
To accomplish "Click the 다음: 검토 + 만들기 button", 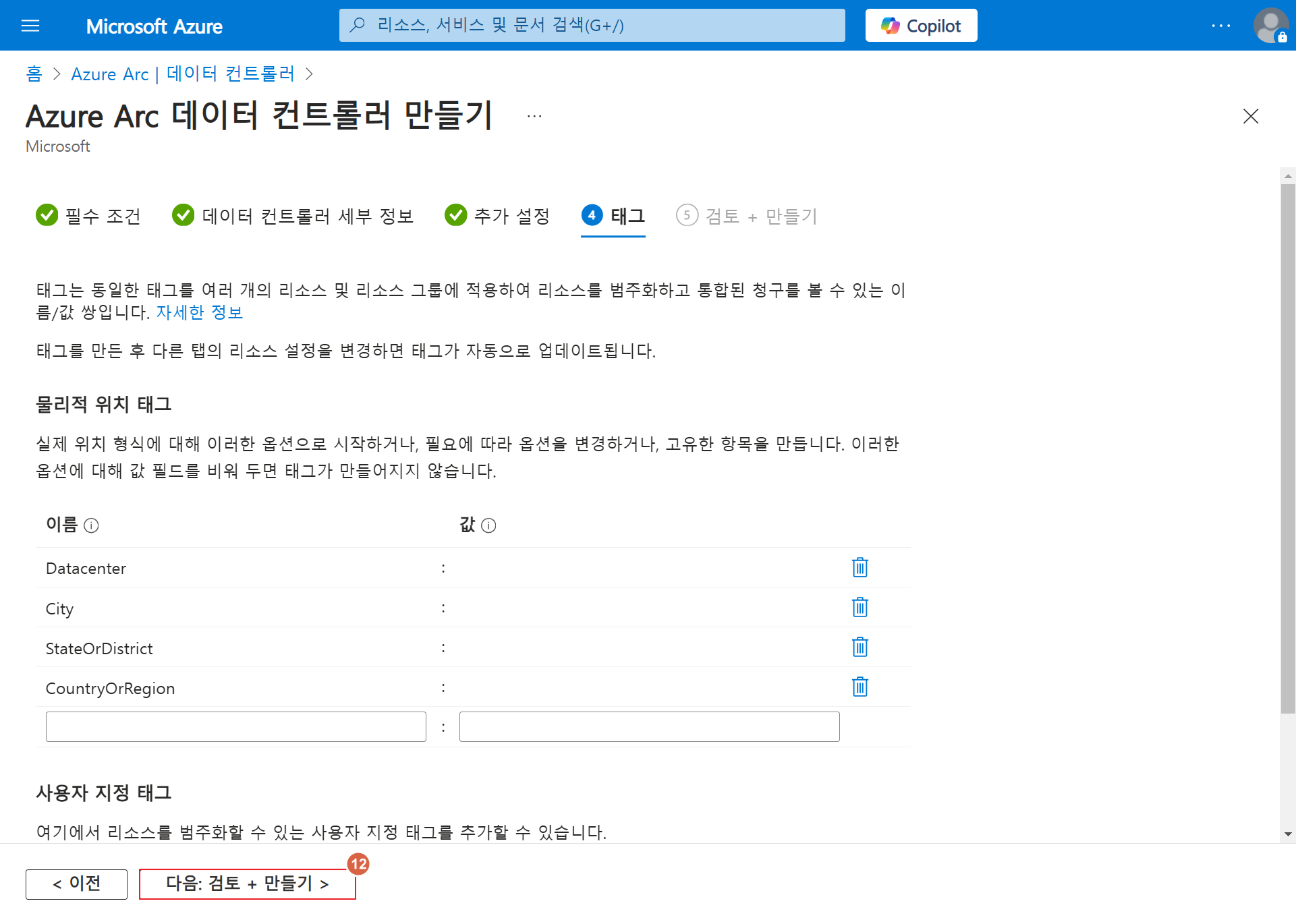I will [247, 884].
